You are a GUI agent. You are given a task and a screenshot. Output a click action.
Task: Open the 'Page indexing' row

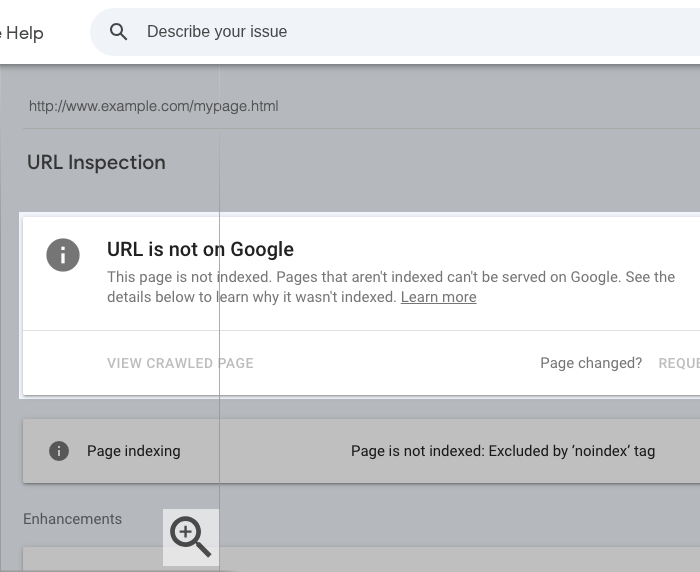pyautogui.click(x=361, y=451)
